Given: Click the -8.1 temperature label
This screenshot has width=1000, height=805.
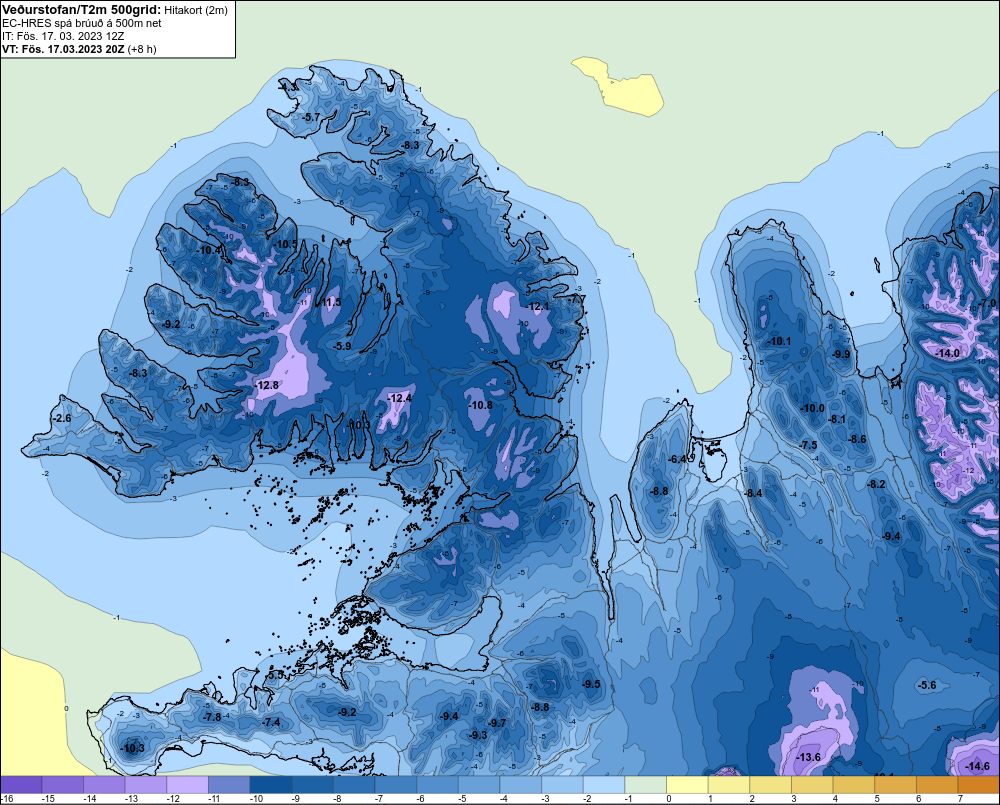Looking at the screenshot, I should (837, 419).
